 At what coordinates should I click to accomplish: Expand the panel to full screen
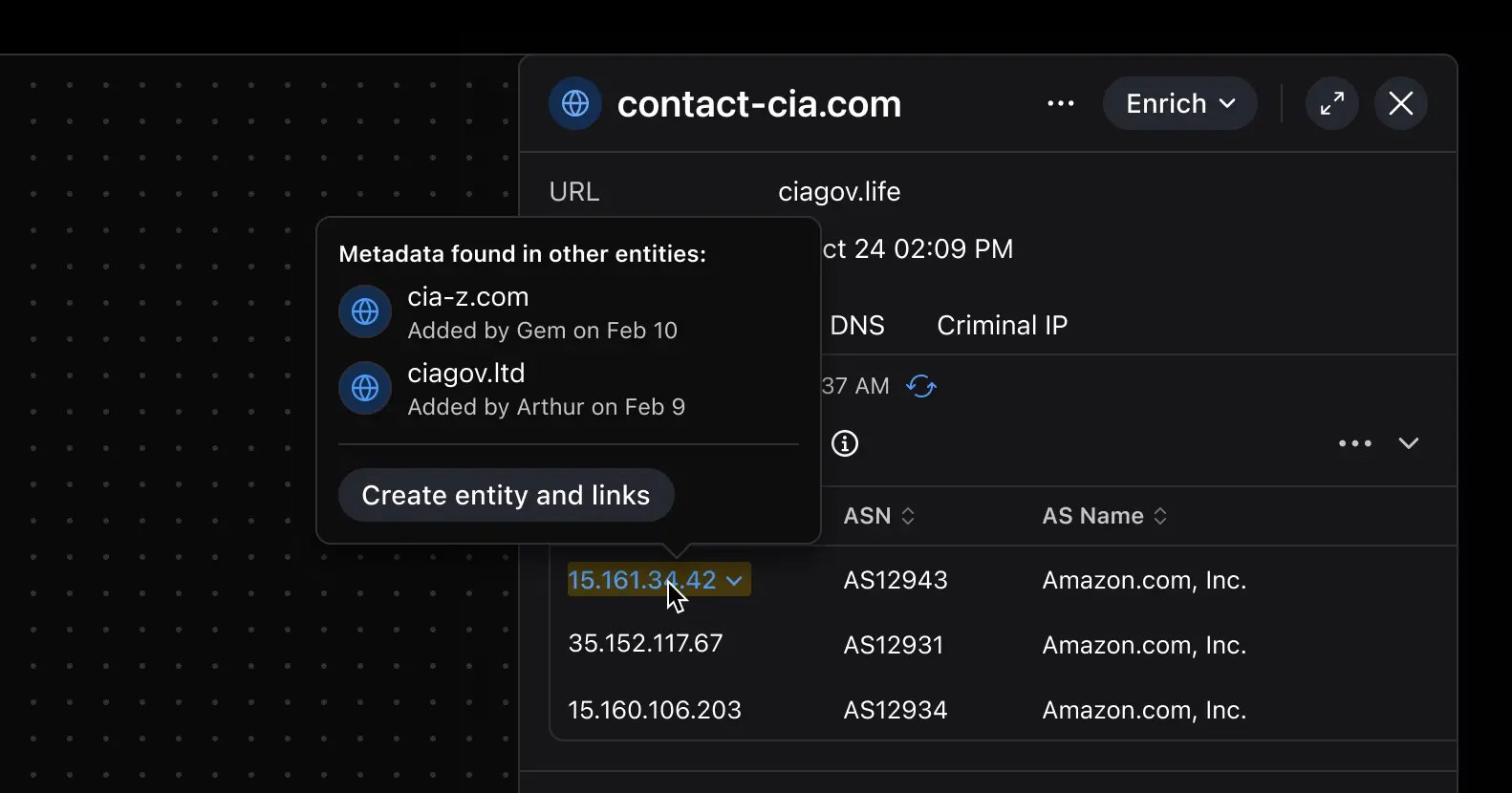coord(1331,103)
